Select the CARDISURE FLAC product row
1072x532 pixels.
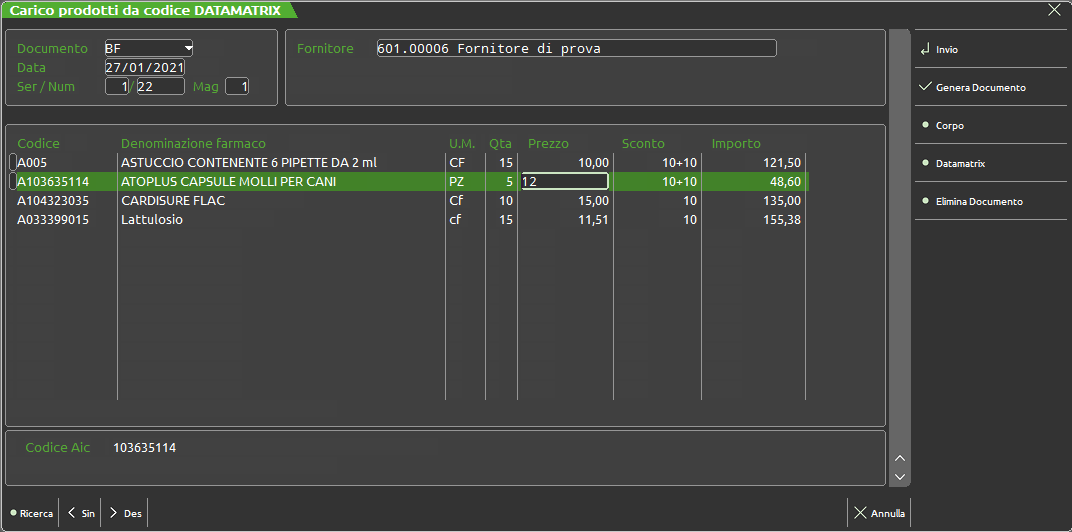point(172,201)
